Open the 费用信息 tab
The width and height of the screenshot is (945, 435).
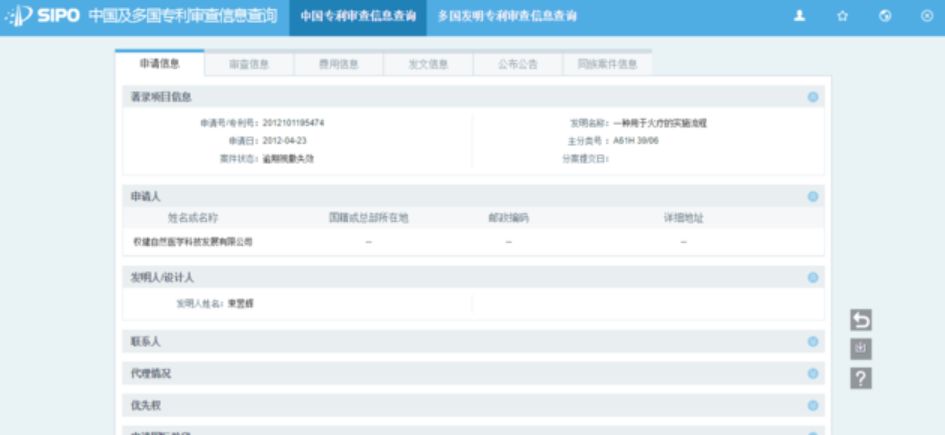[x=339, y=64]
